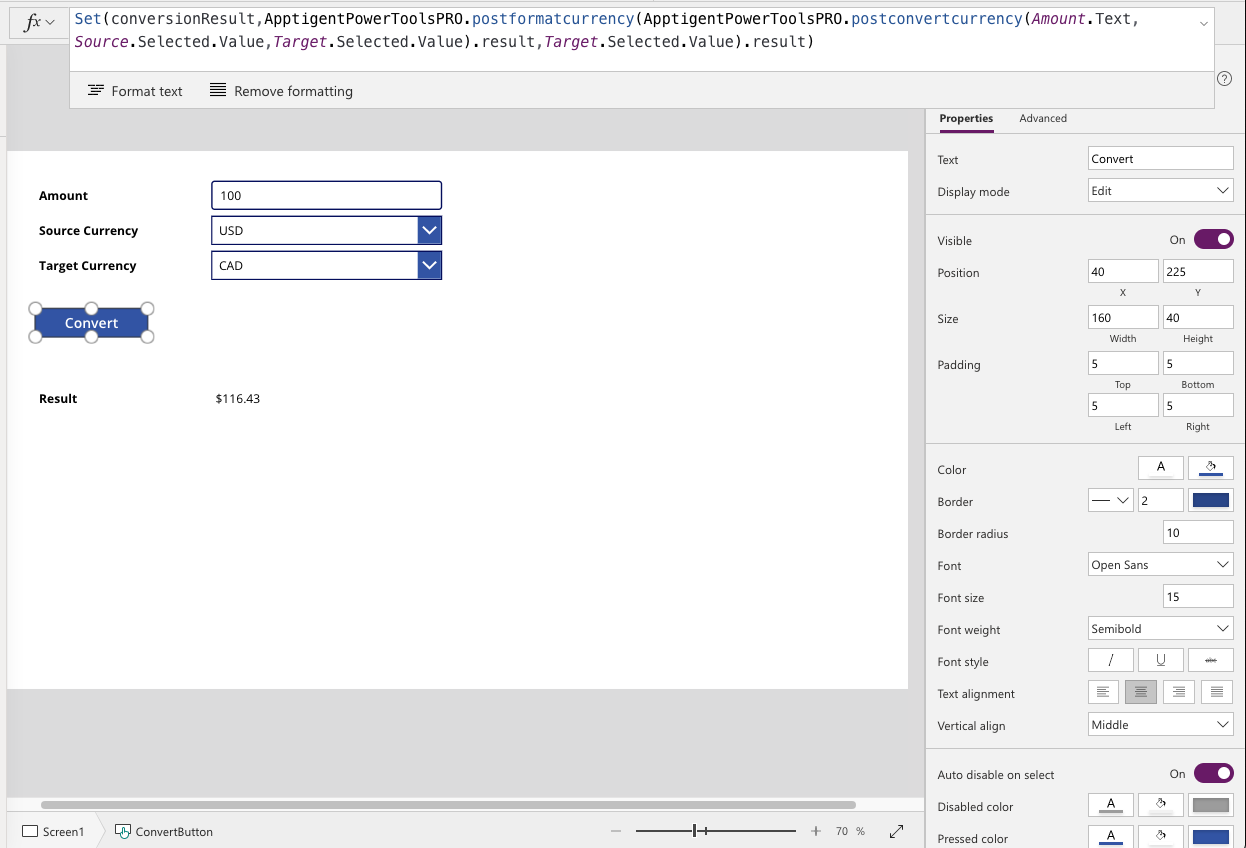Apply underline font style
The height and width of the screenshot is (848, 1246).
point(1161,661)
